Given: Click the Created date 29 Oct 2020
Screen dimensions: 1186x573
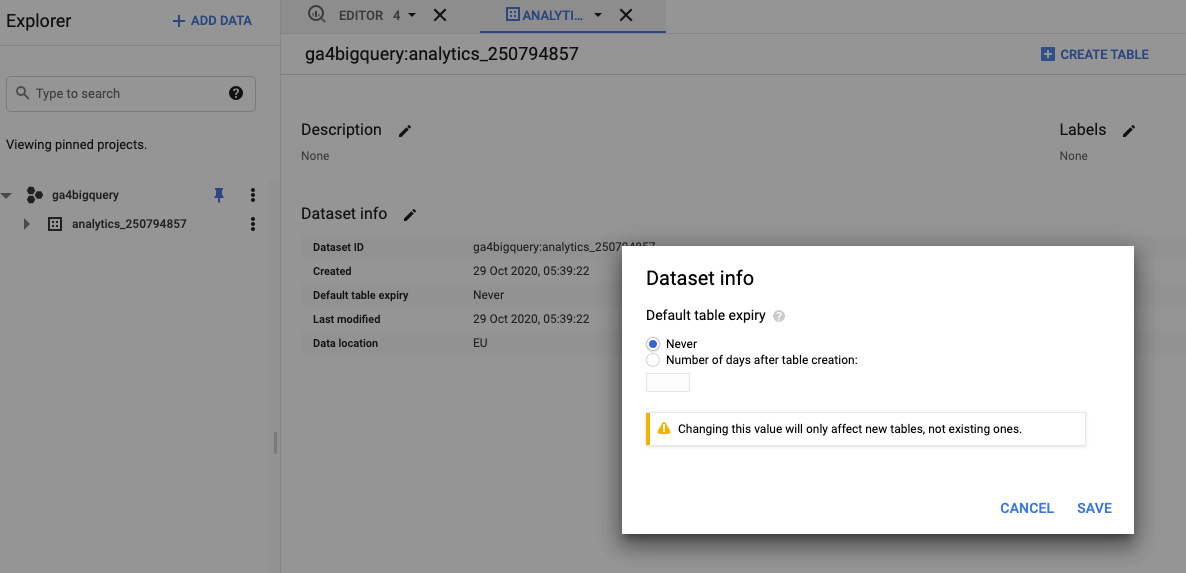Looking at the screenshot, I should click(531, 271).
